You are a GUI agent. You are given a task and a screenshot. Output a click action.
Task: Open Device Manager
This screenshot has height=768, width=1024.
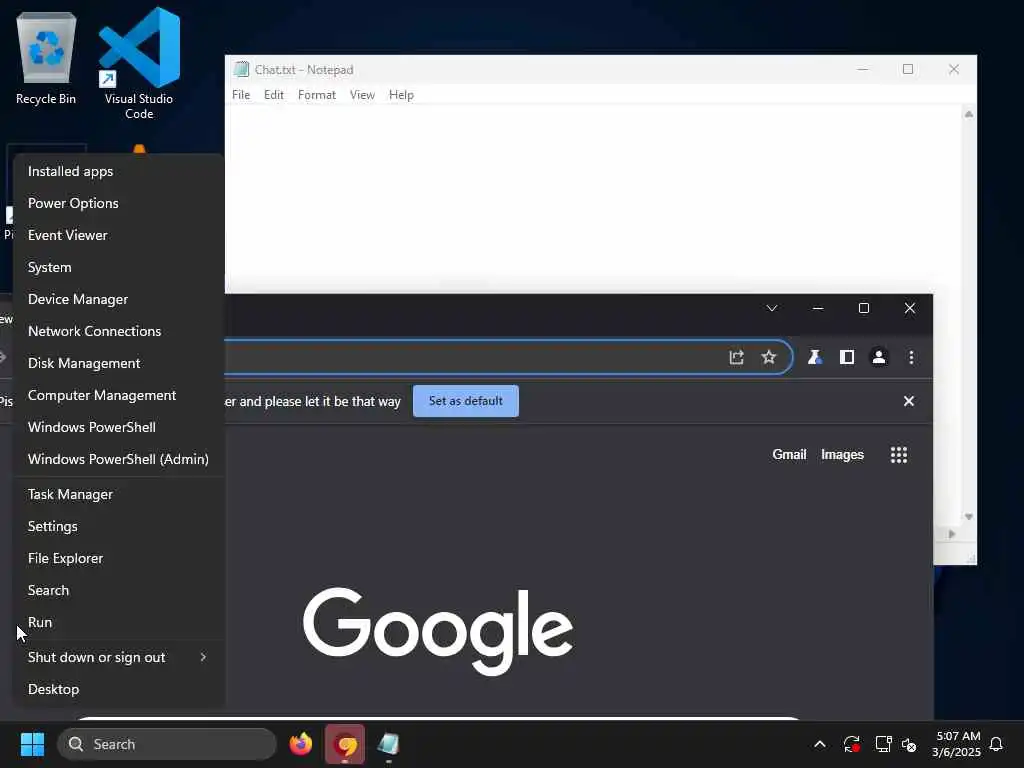(x=119, y=299)
